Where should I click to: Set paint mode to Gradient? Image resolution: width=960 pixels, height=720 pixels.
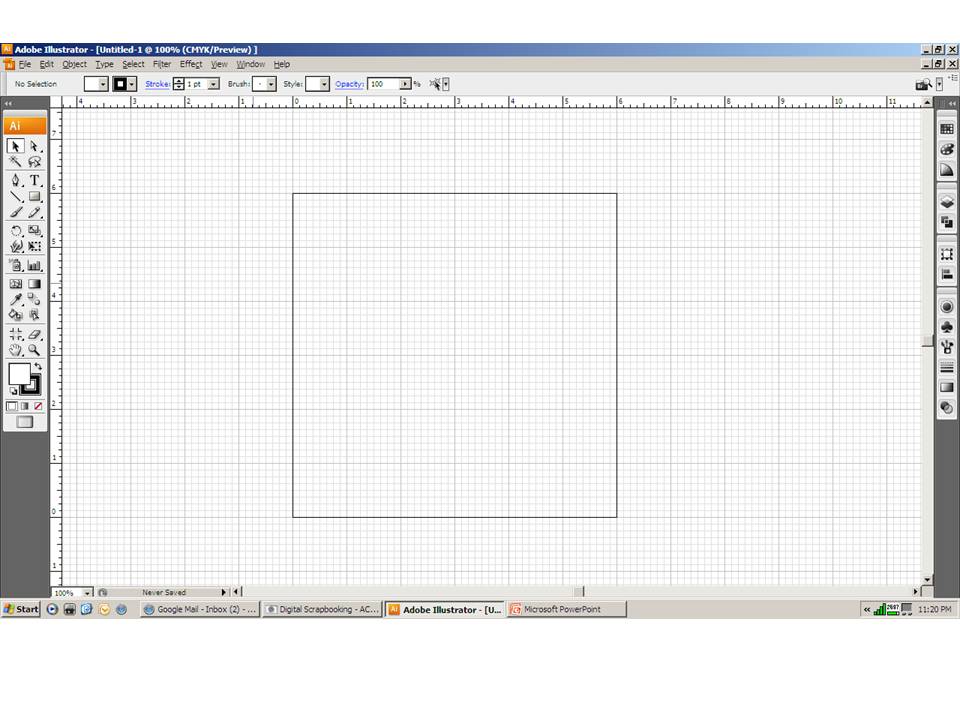24,406
